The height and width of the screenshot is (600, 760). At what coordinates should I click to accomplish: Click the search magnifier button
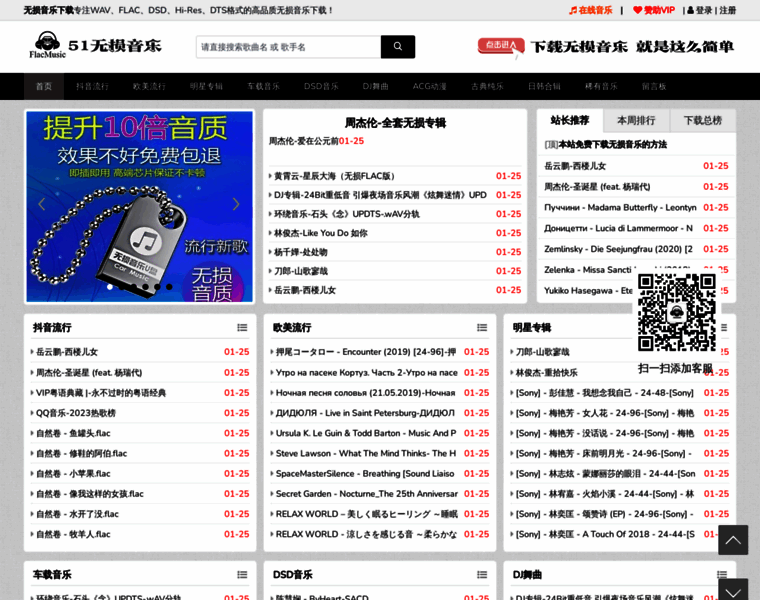pyautogui.click(x=397, y=47)
